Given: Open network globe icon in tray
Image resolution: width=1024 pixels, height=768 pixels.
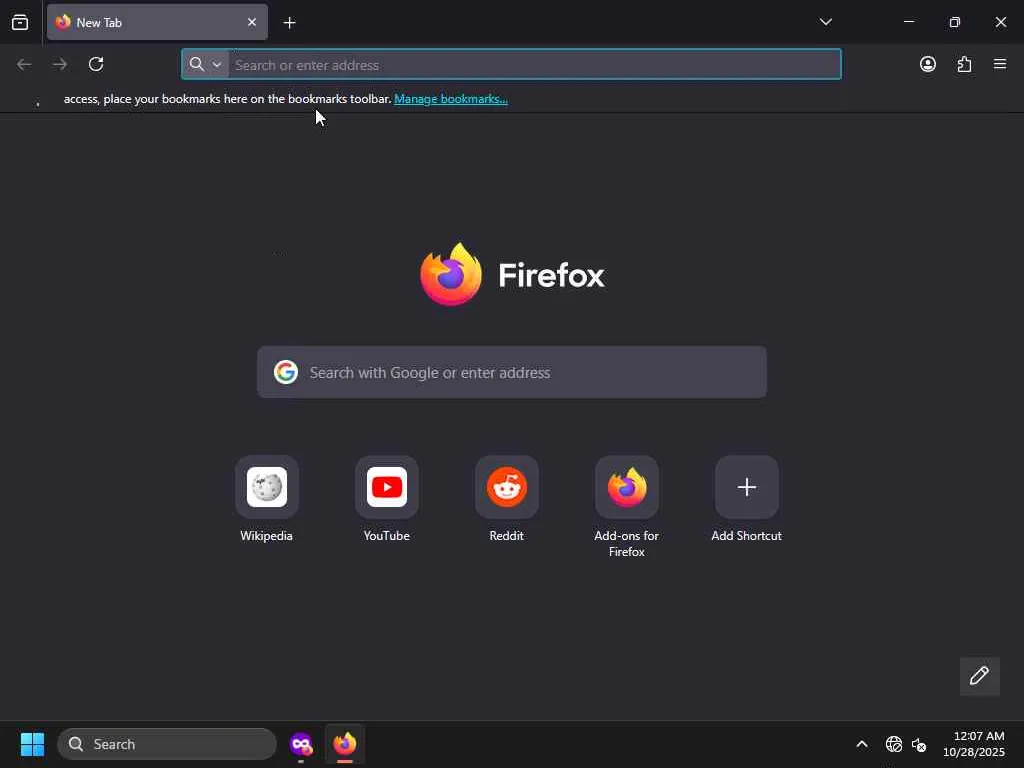Looking at the screenshot, I should pos(893,744).
